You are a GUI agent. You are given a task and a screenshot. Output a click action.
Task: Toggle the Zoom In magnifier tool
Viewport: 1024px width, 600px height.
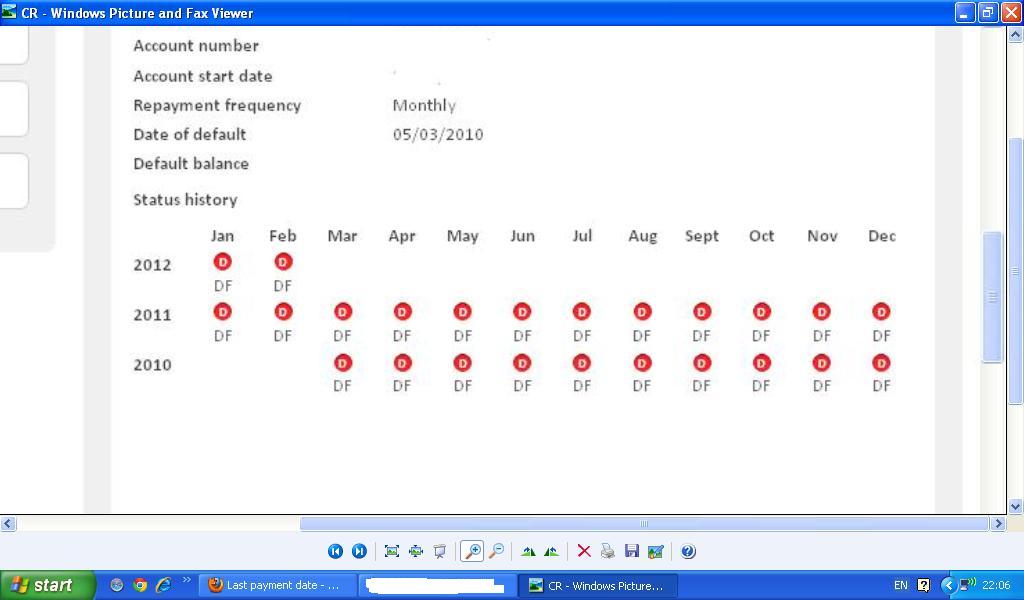click(471, 551)
